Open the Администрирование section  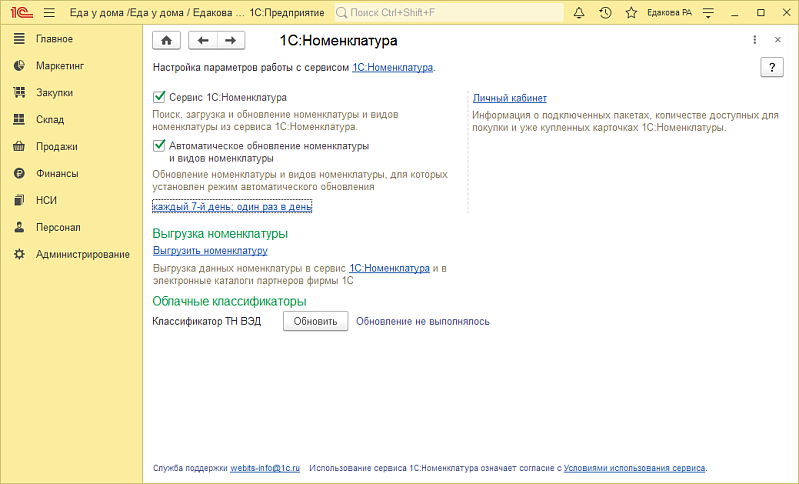(82, 254)
